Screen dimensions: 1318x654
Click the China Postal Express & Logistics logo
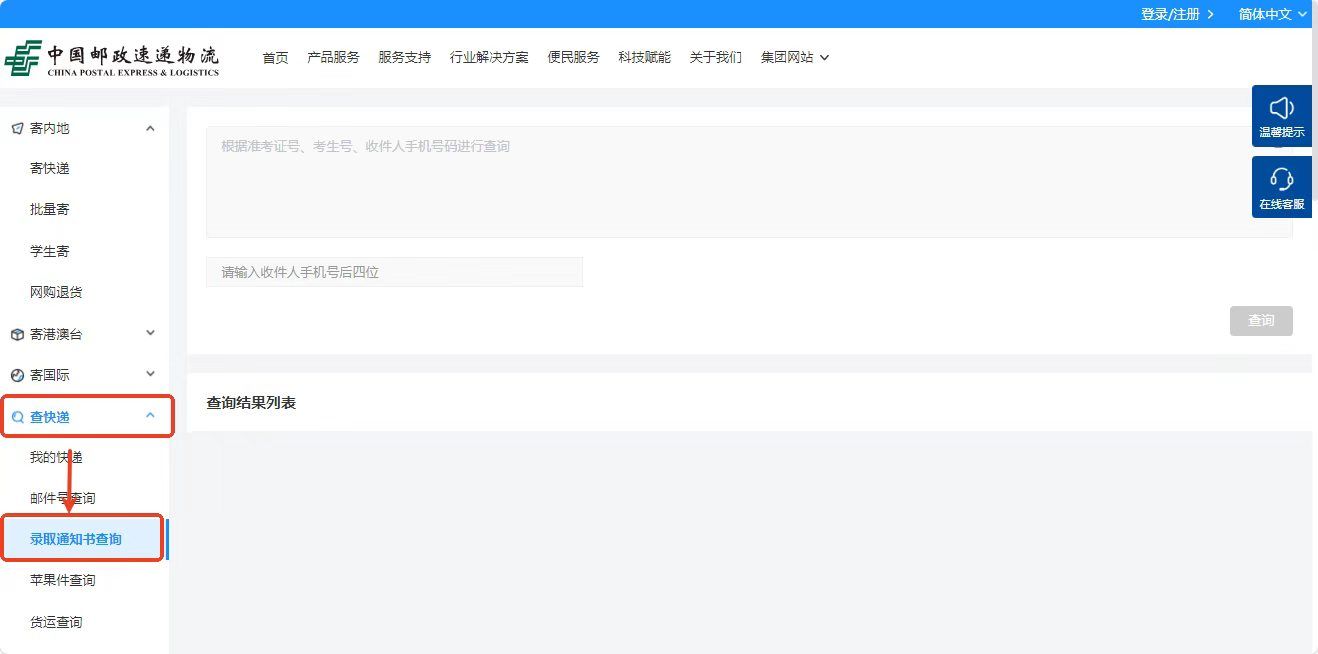point(112,59)
